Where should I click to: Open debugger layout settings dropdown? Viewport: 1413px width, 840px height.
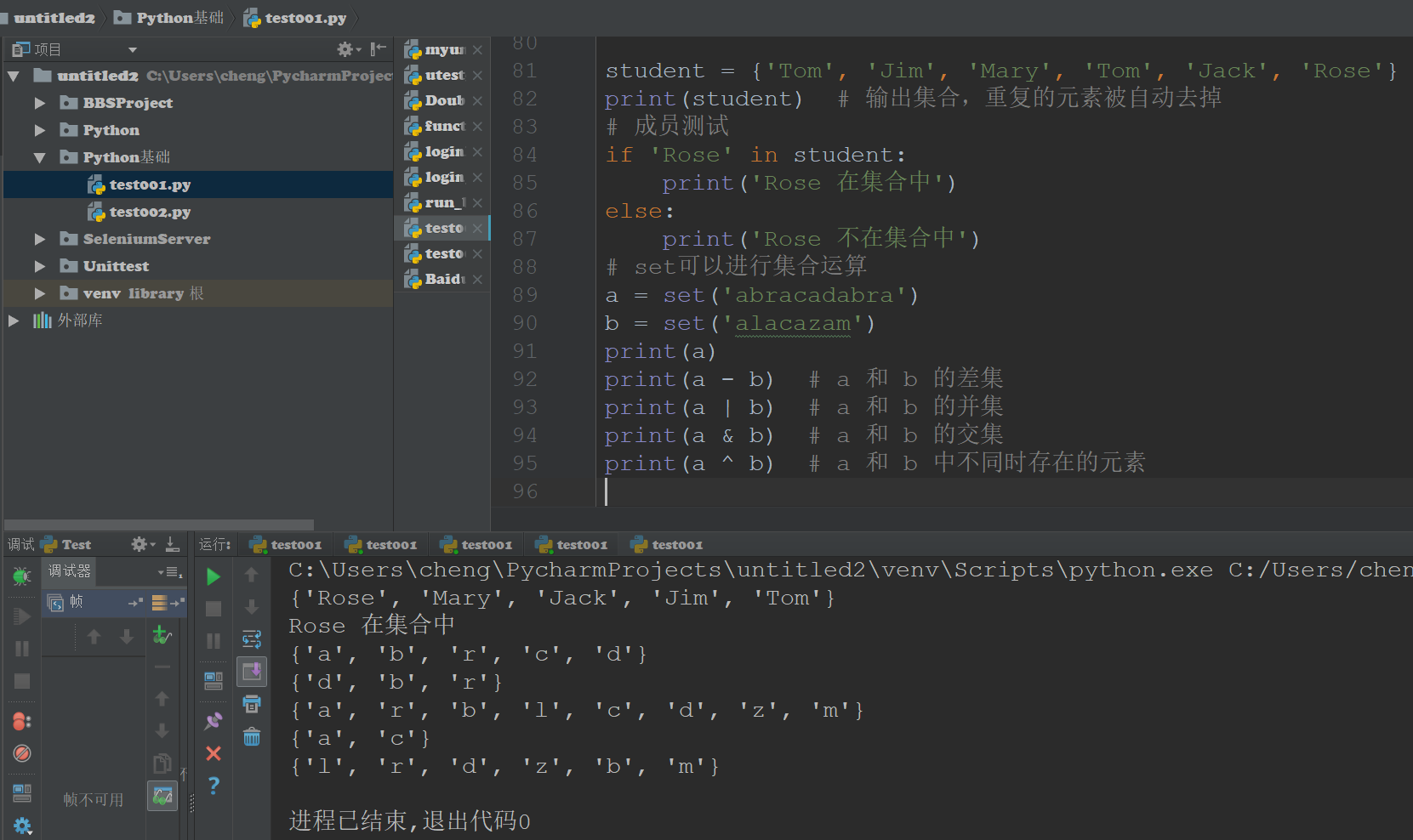click(170, 572)
